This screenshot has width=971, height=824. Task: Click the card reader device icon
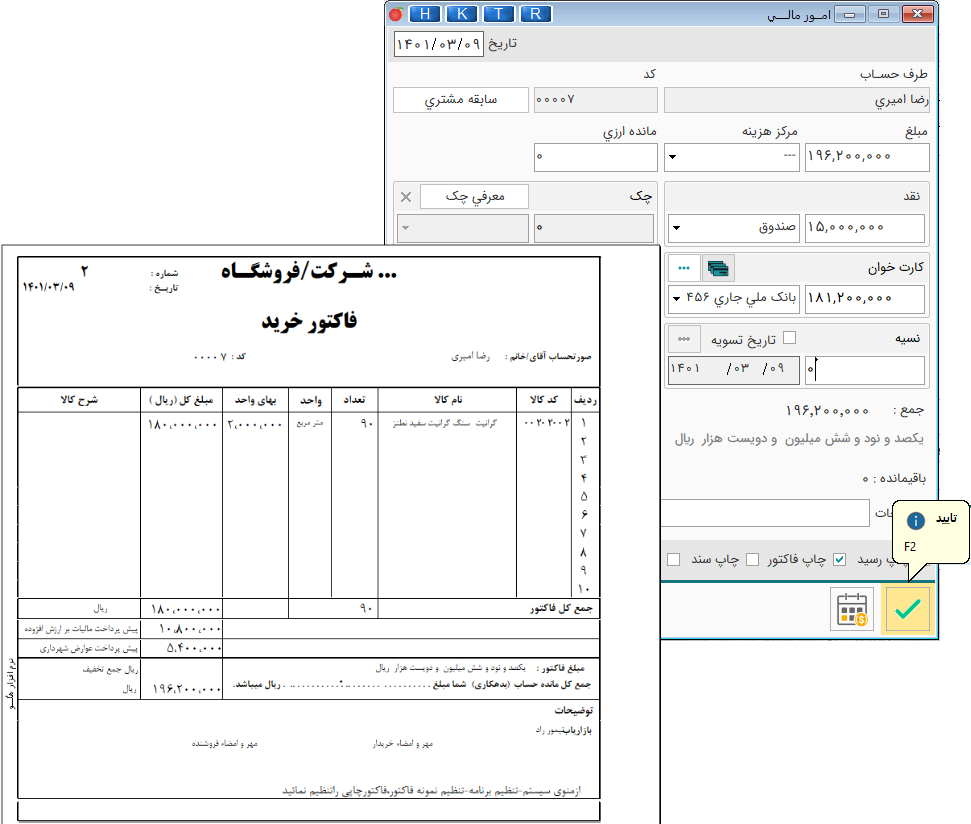[718, 268]
